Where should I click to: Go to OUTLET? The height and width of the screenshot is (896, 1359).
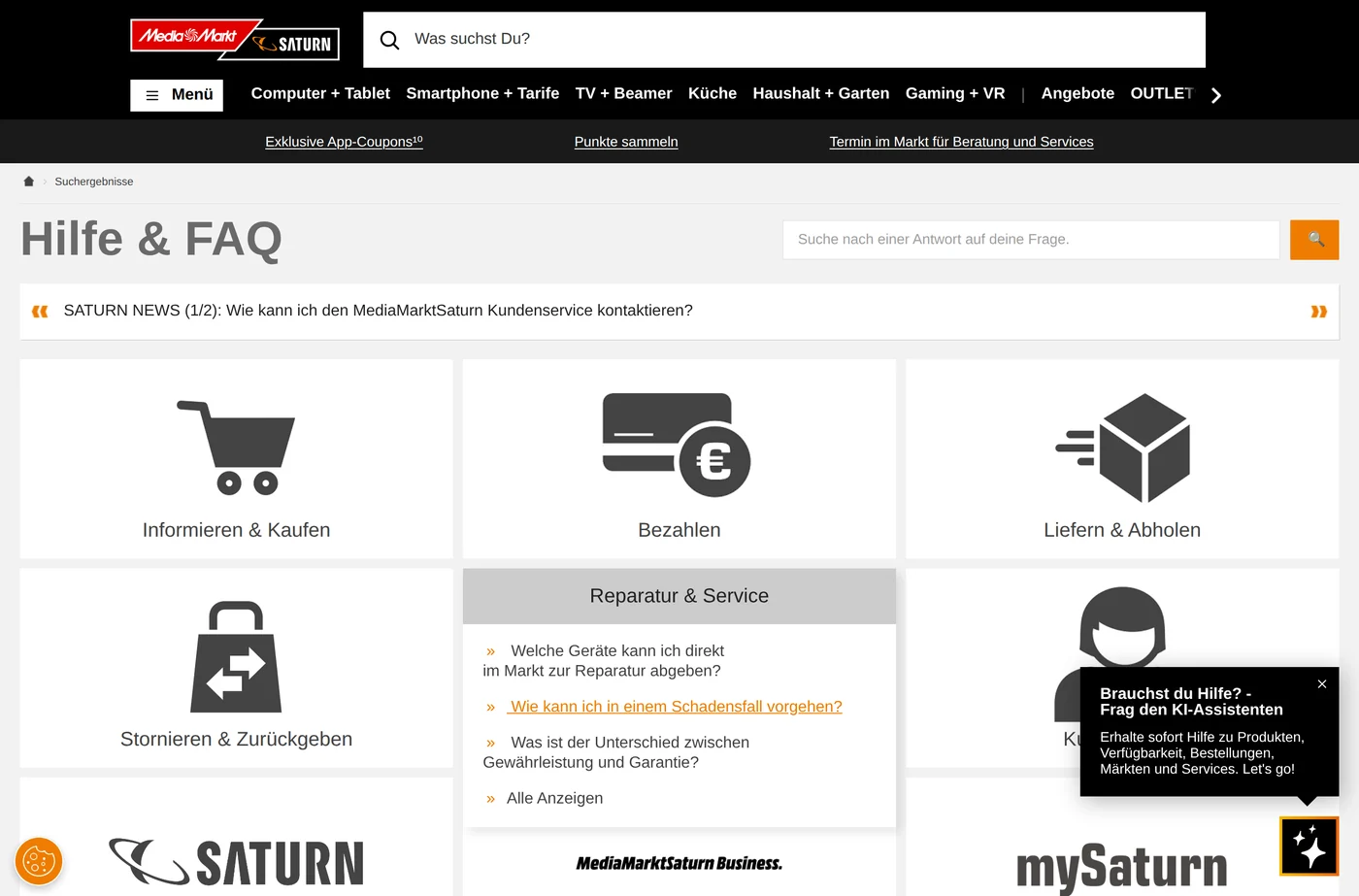tap(1162, 93)
